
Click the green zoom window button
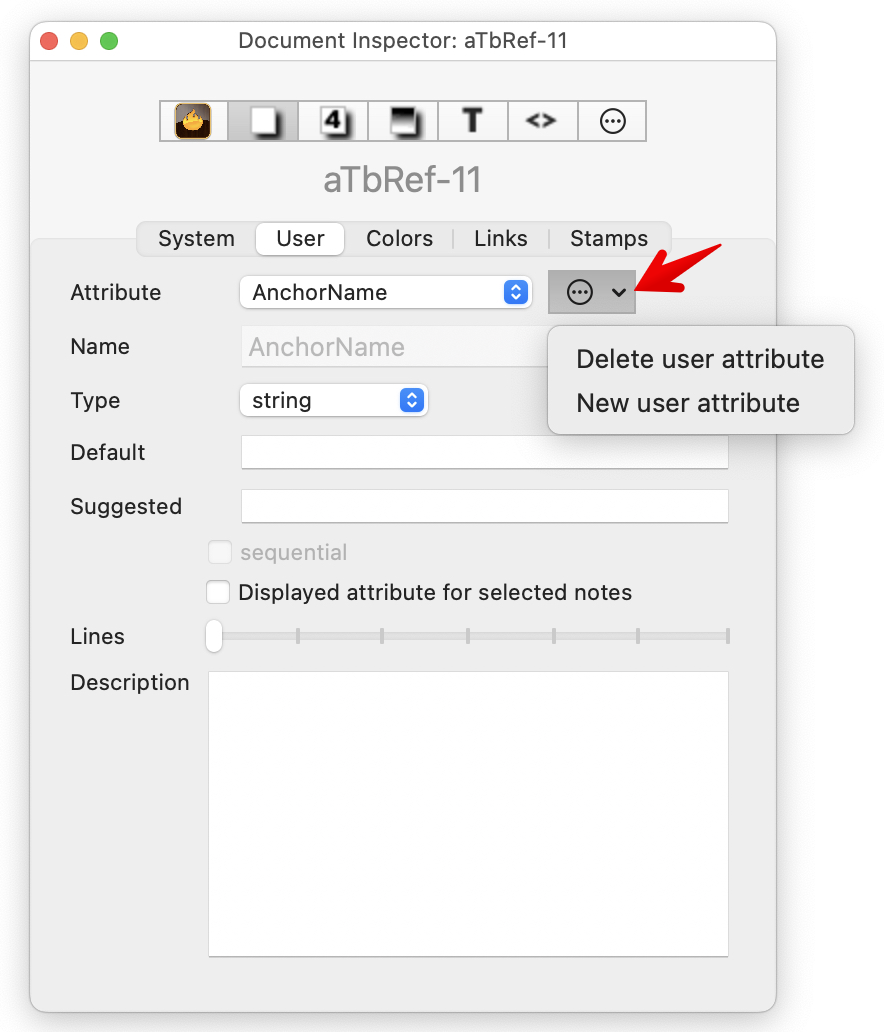pyautogui.click(x=109, y=41)
